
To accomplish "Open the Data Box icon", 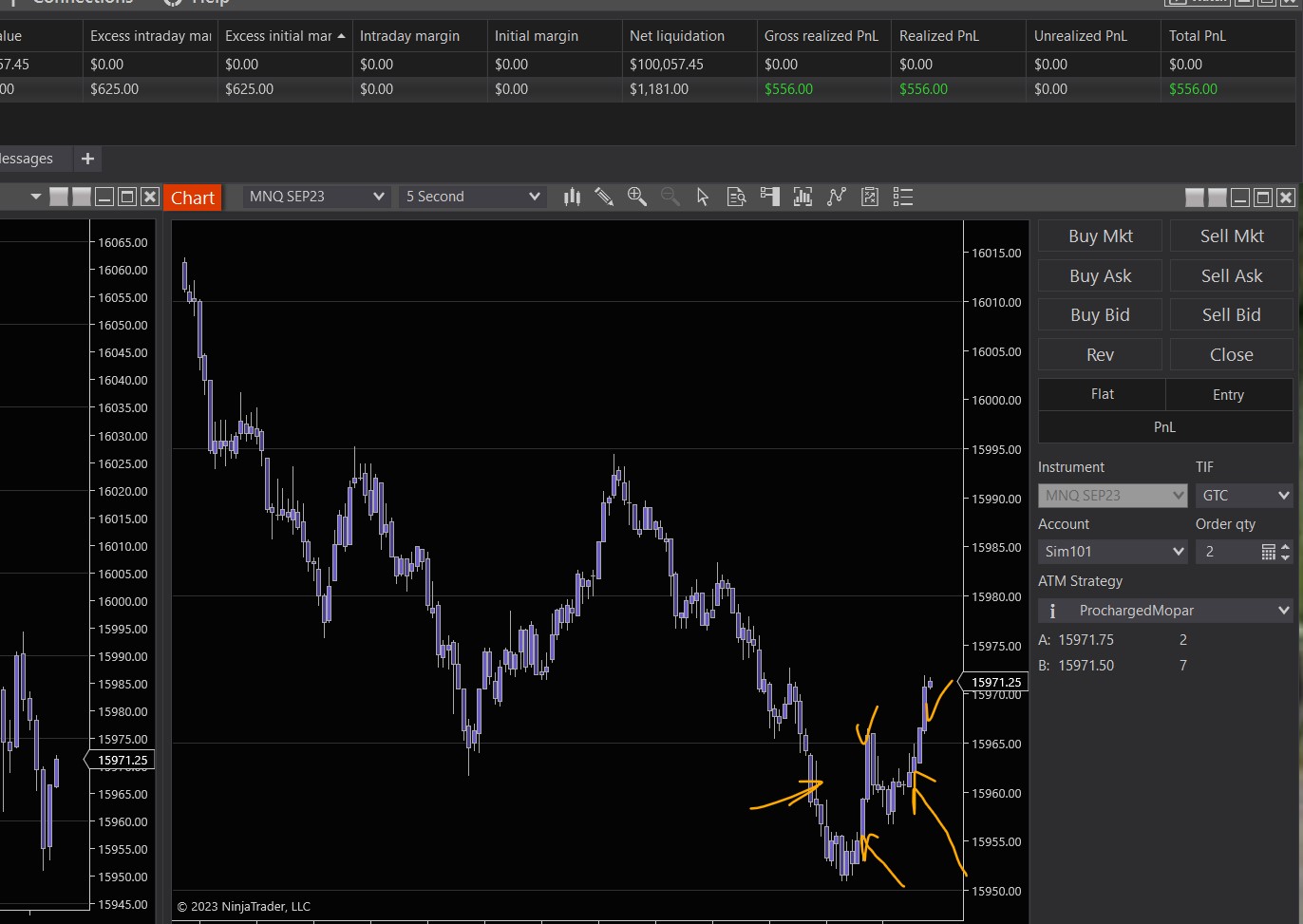I will (736, 197).
